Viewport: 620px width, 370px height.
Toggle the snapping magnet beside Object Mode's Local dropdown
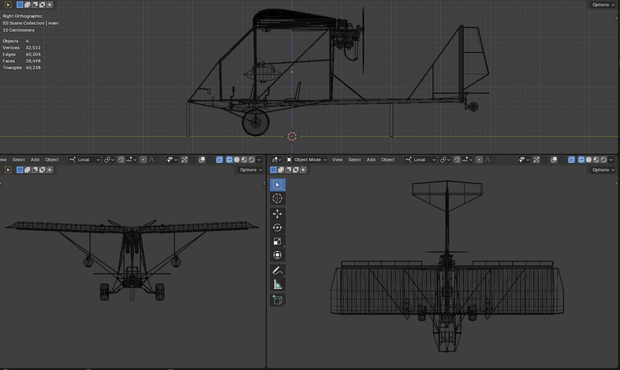pyautogui.click(x=457, y=160)
